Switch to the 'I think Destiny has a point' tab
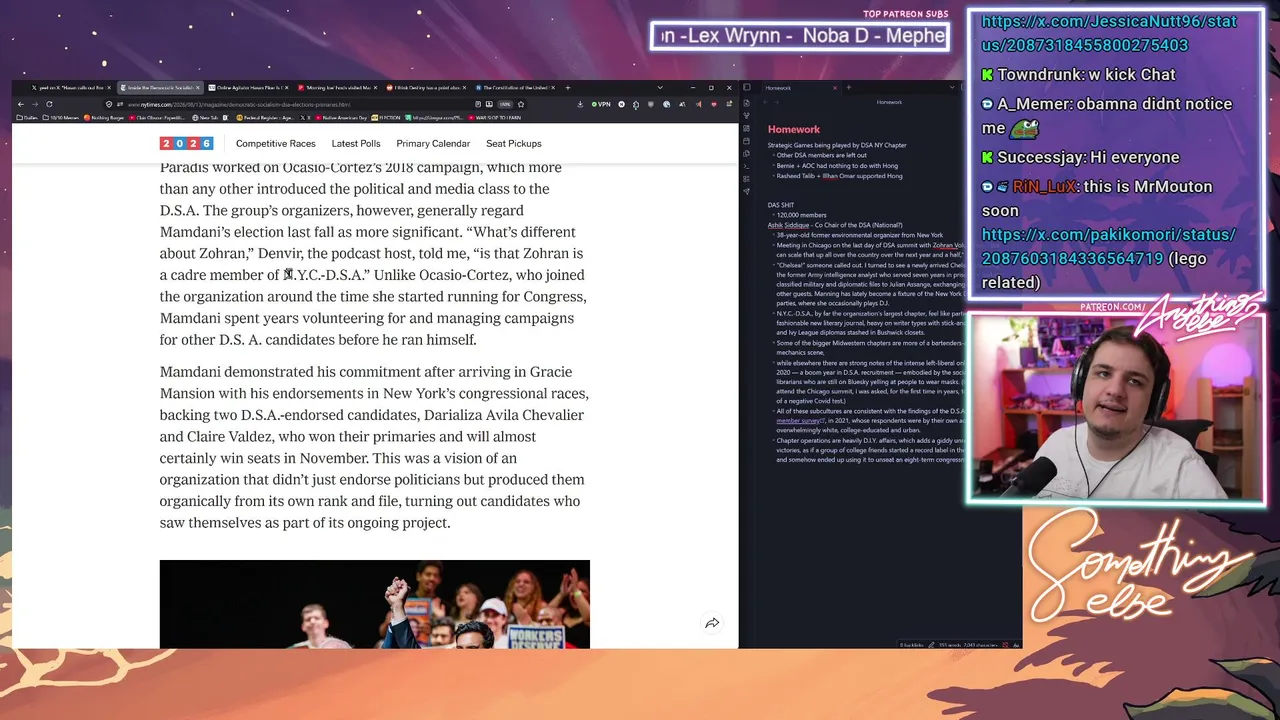 [x=426, y=88]
